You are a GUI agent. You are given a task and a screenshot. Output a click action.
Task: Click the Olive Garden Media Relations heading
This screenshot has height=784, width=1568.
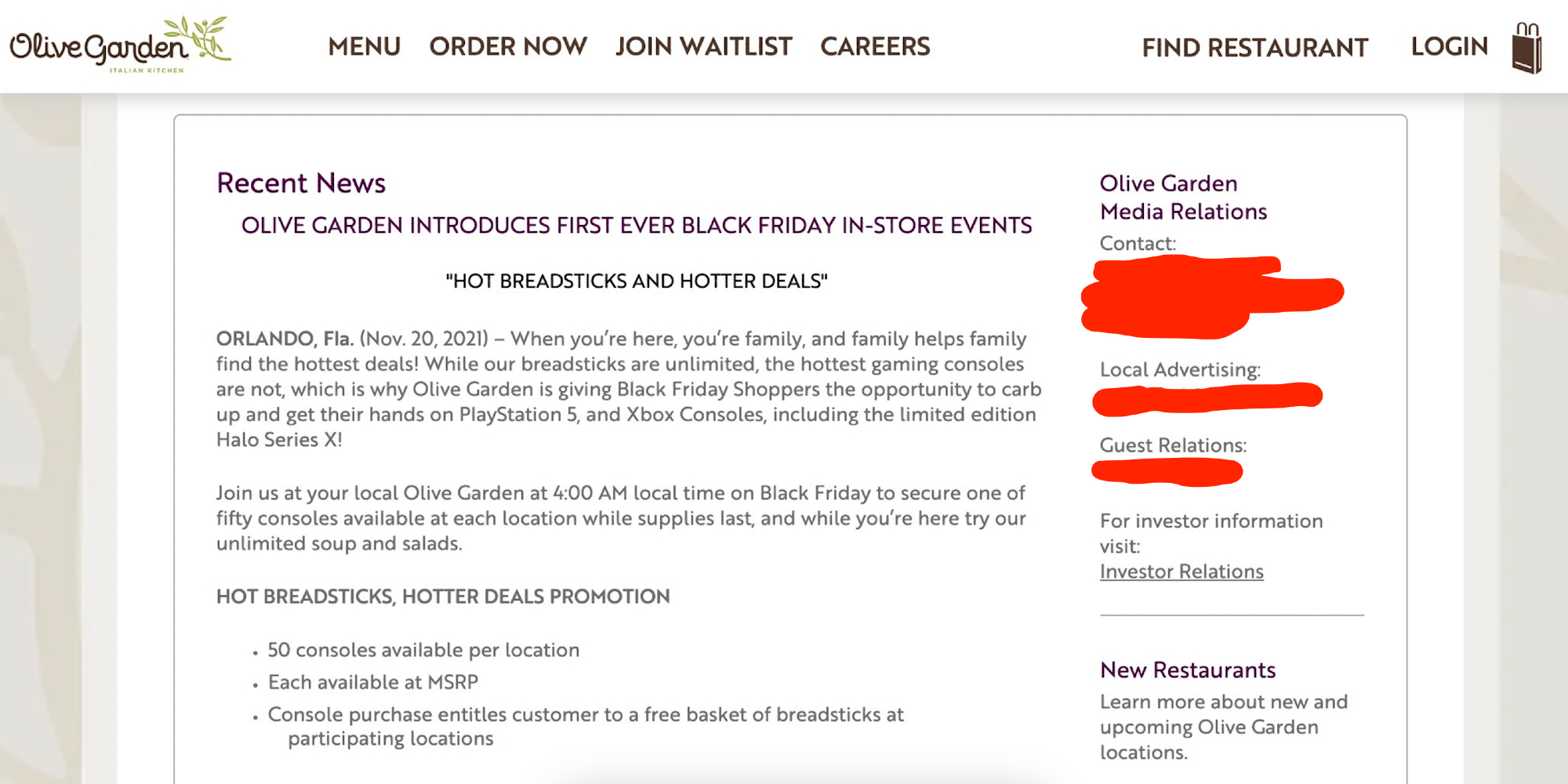pos(1183,198)
